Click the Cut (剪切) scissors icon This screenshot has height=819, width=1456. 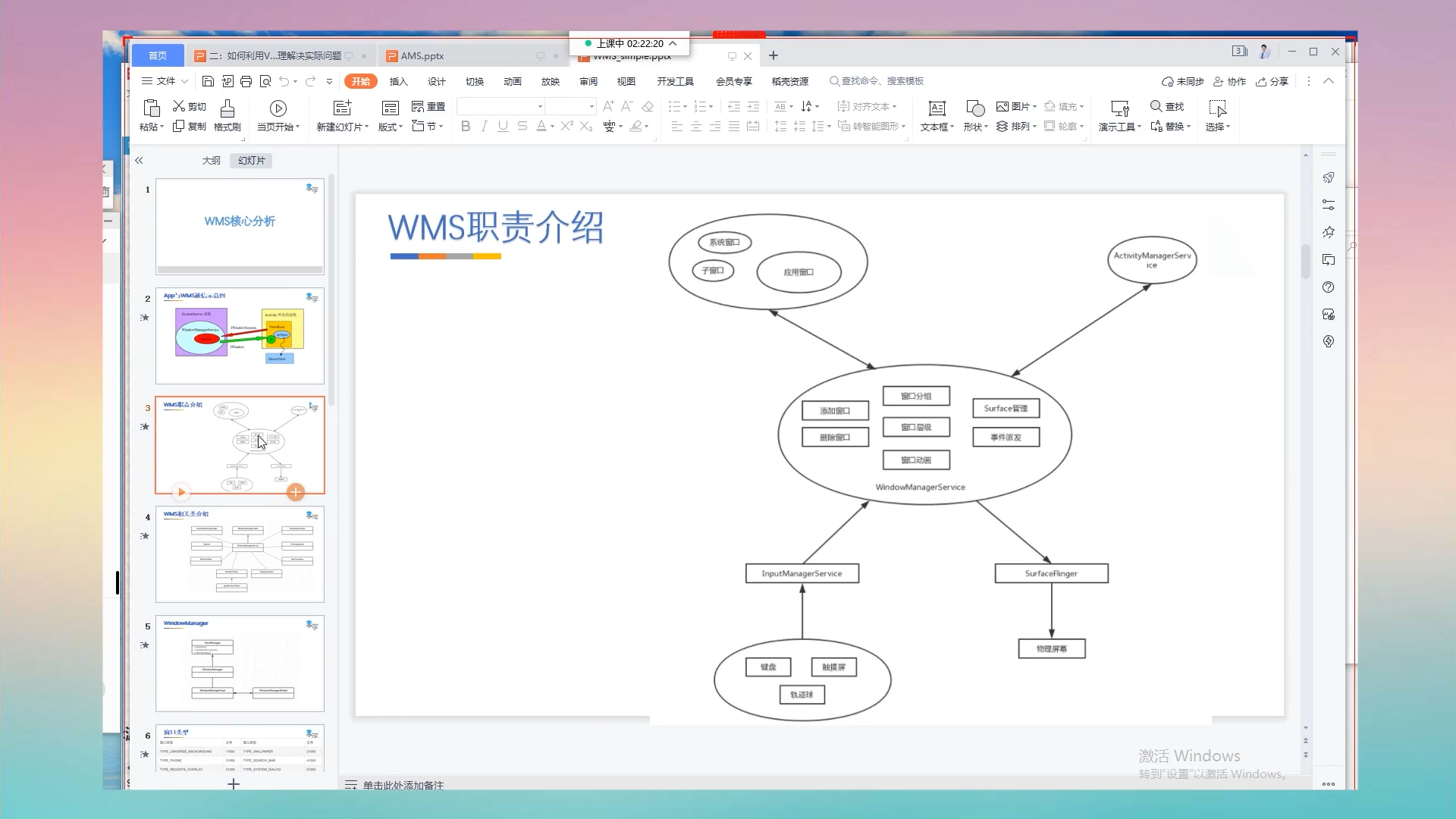click(179, 106)
